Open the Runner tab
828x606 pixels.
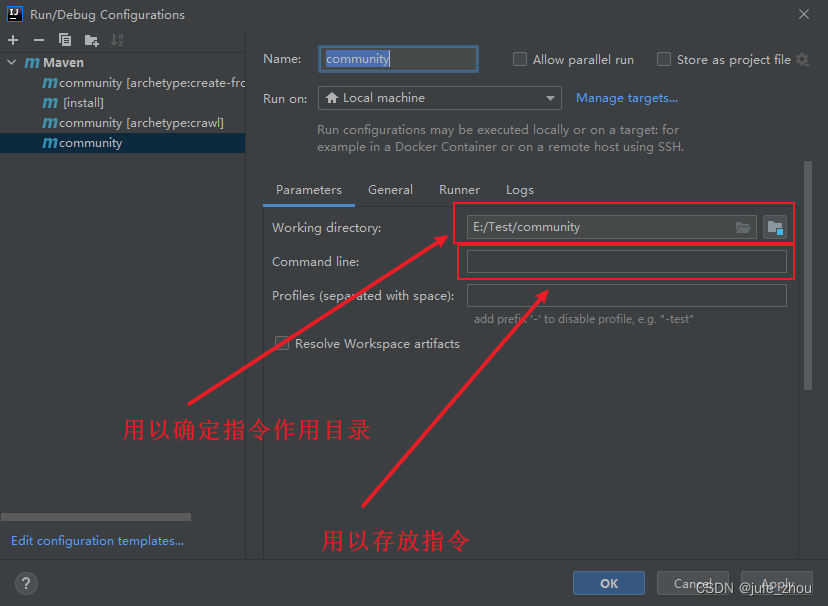[x=459, y=190]
